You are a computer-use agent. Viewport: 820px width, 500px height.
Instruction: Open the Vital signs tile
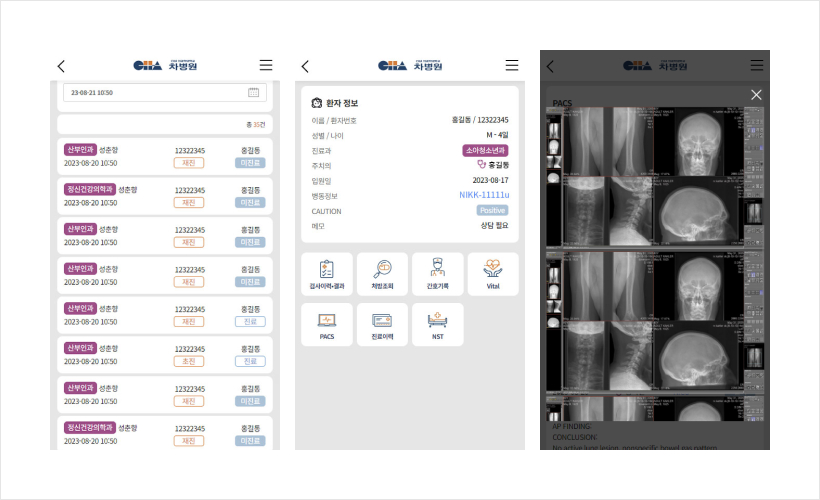tap(493, 274)
